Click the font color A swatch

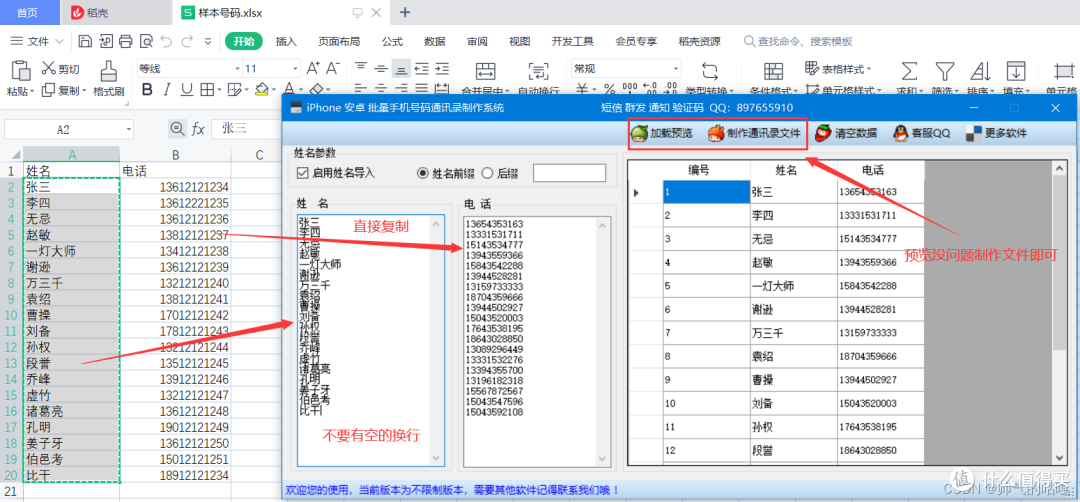point(289,90)
